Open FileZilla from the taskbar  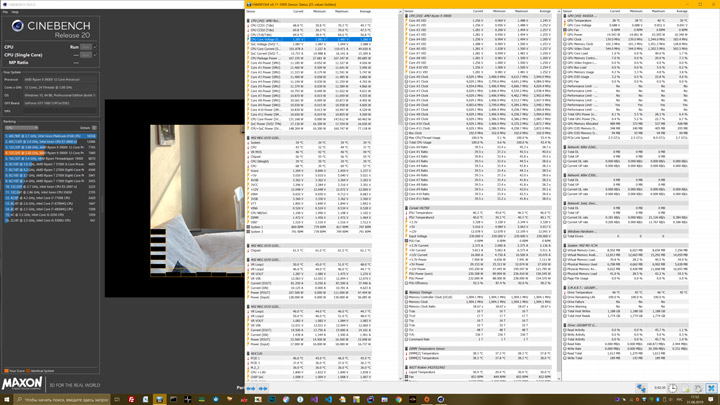pos(131,399)
